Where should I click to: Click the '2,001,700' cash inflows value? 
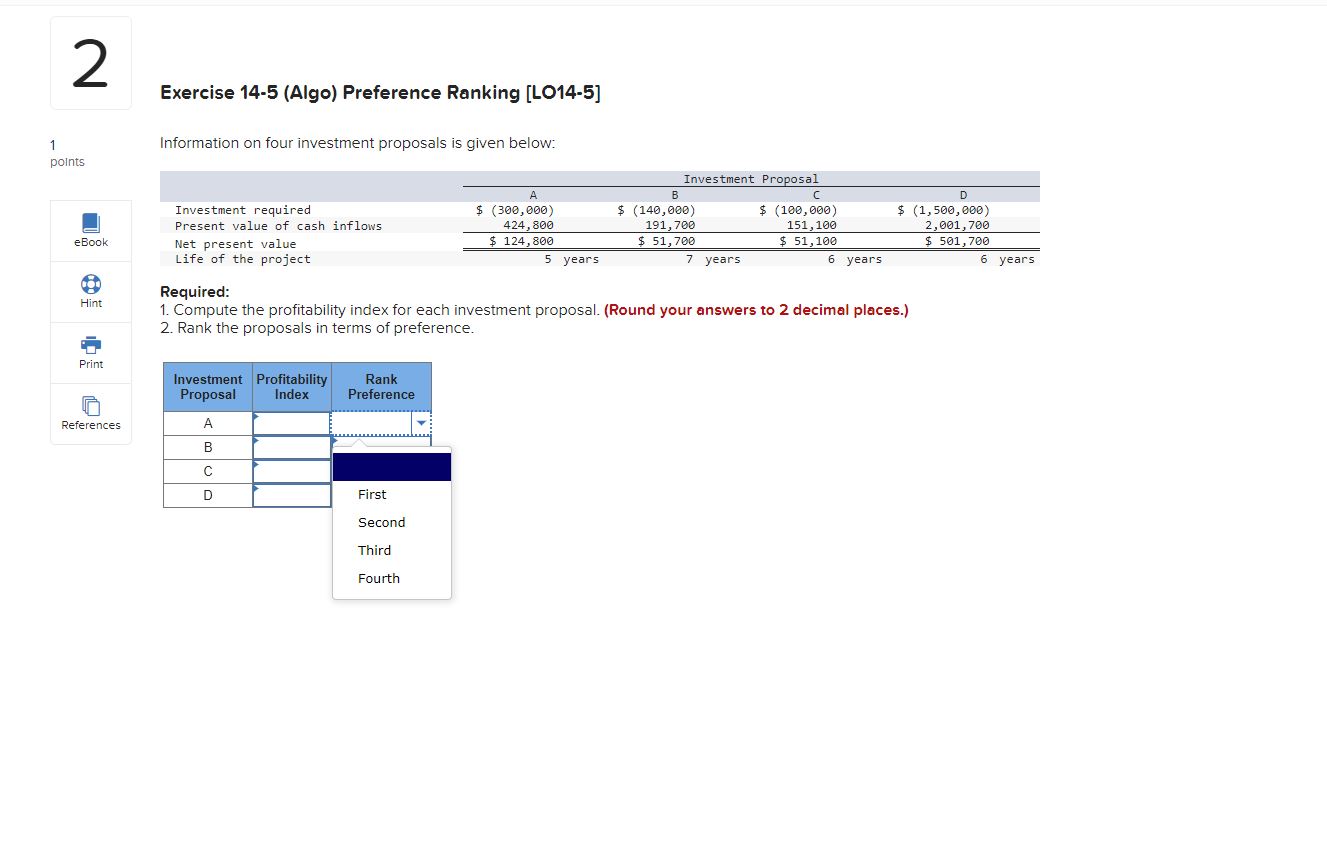pyautogui.click(x=957, y=226)
